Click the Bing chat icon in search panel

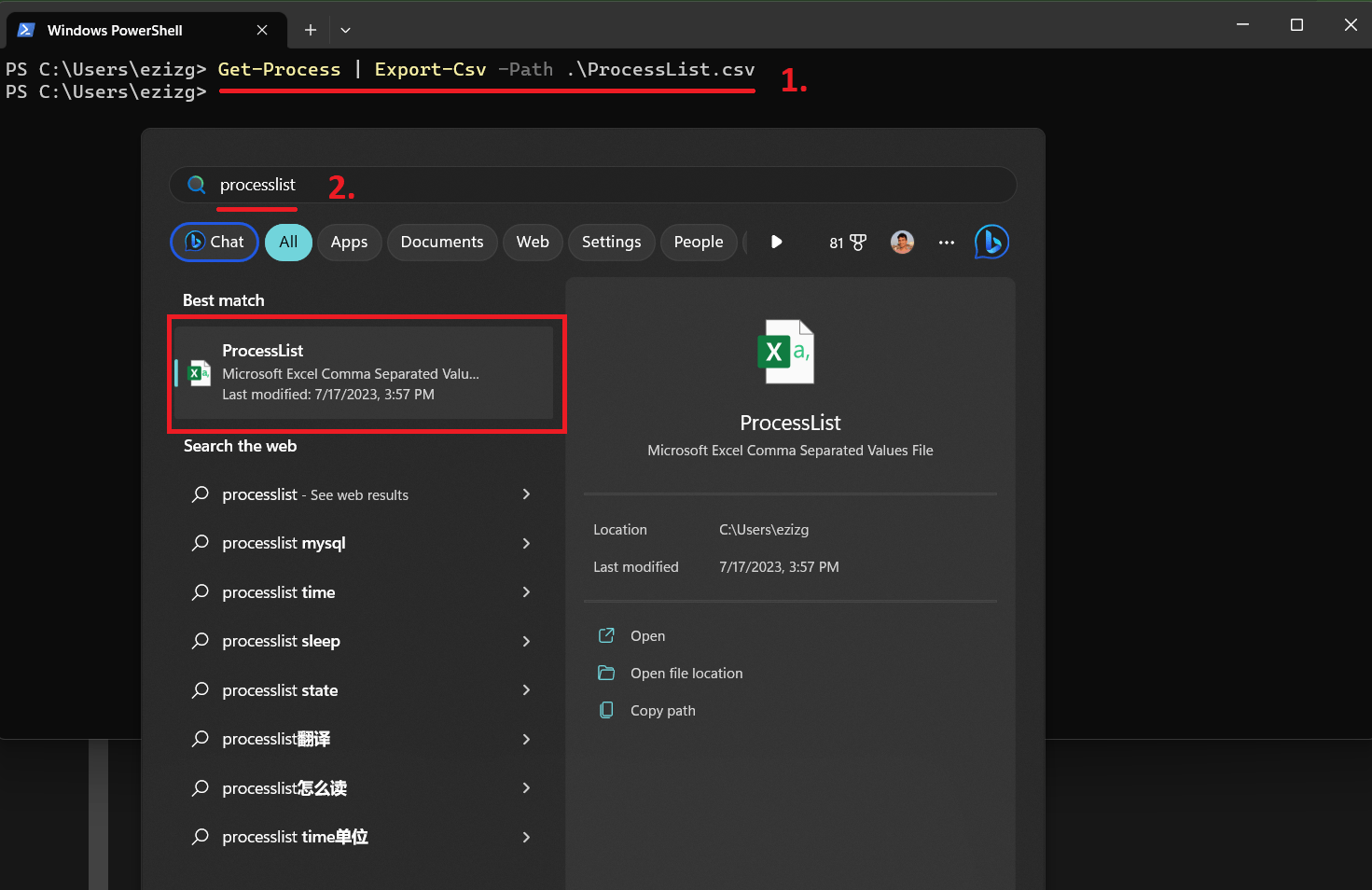tap(991, 242)
